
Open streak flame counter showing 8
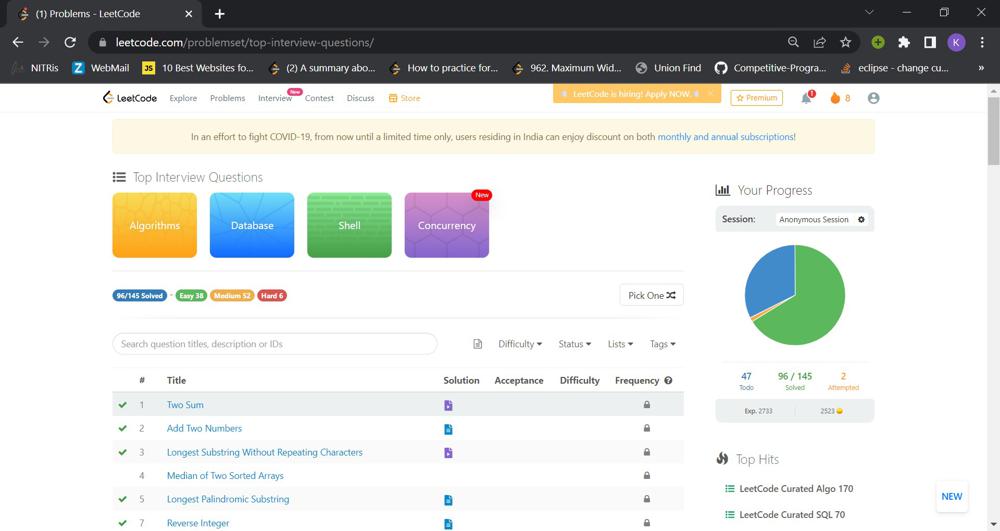pos(840,98)
